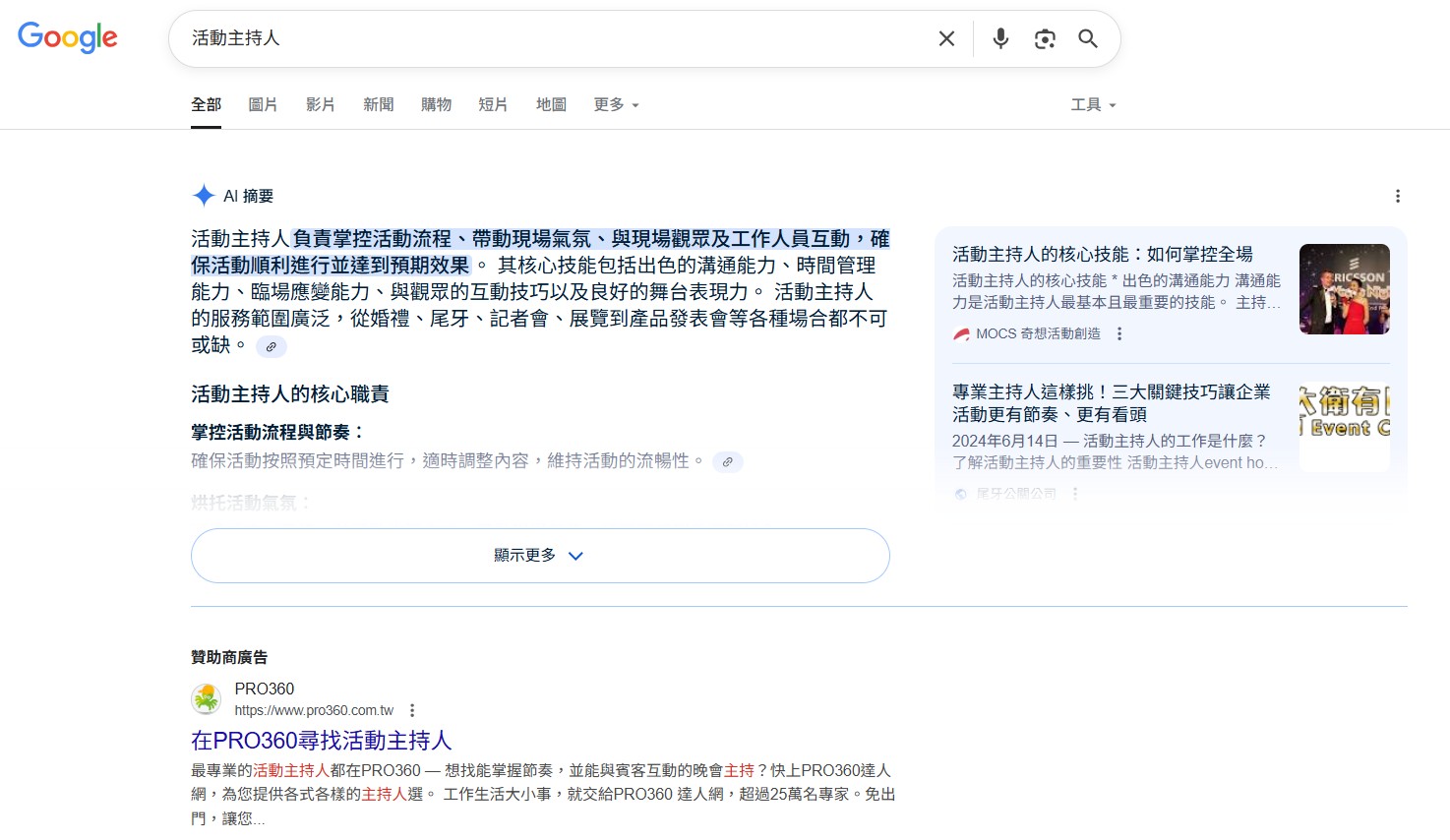Open the 地圖 results

(x=550, y=104)
